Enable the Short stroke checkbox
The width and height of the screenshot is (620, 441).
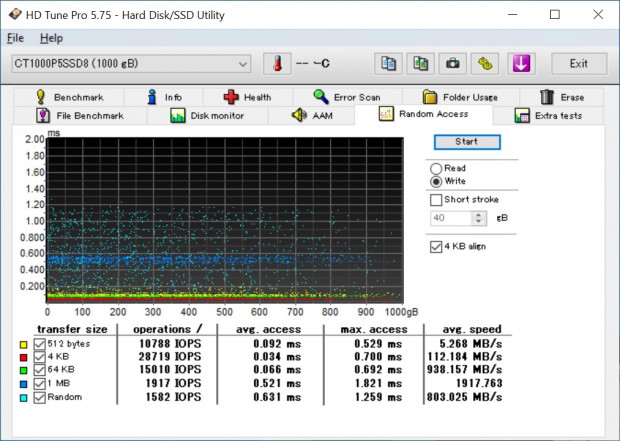click(x=436, y=200)
